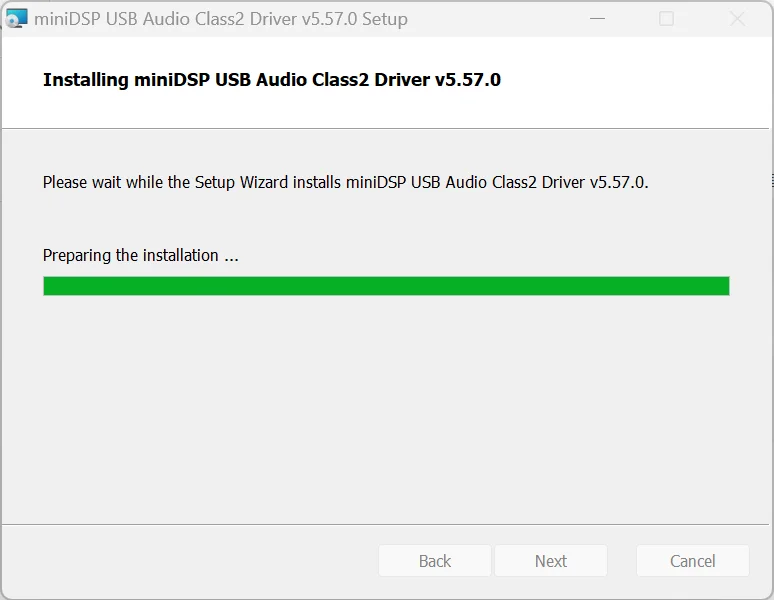Image resolution: width=774 pixels, height=600 pixels.
Task: Click the divider line under the header banner
Action: click(386, 128)
